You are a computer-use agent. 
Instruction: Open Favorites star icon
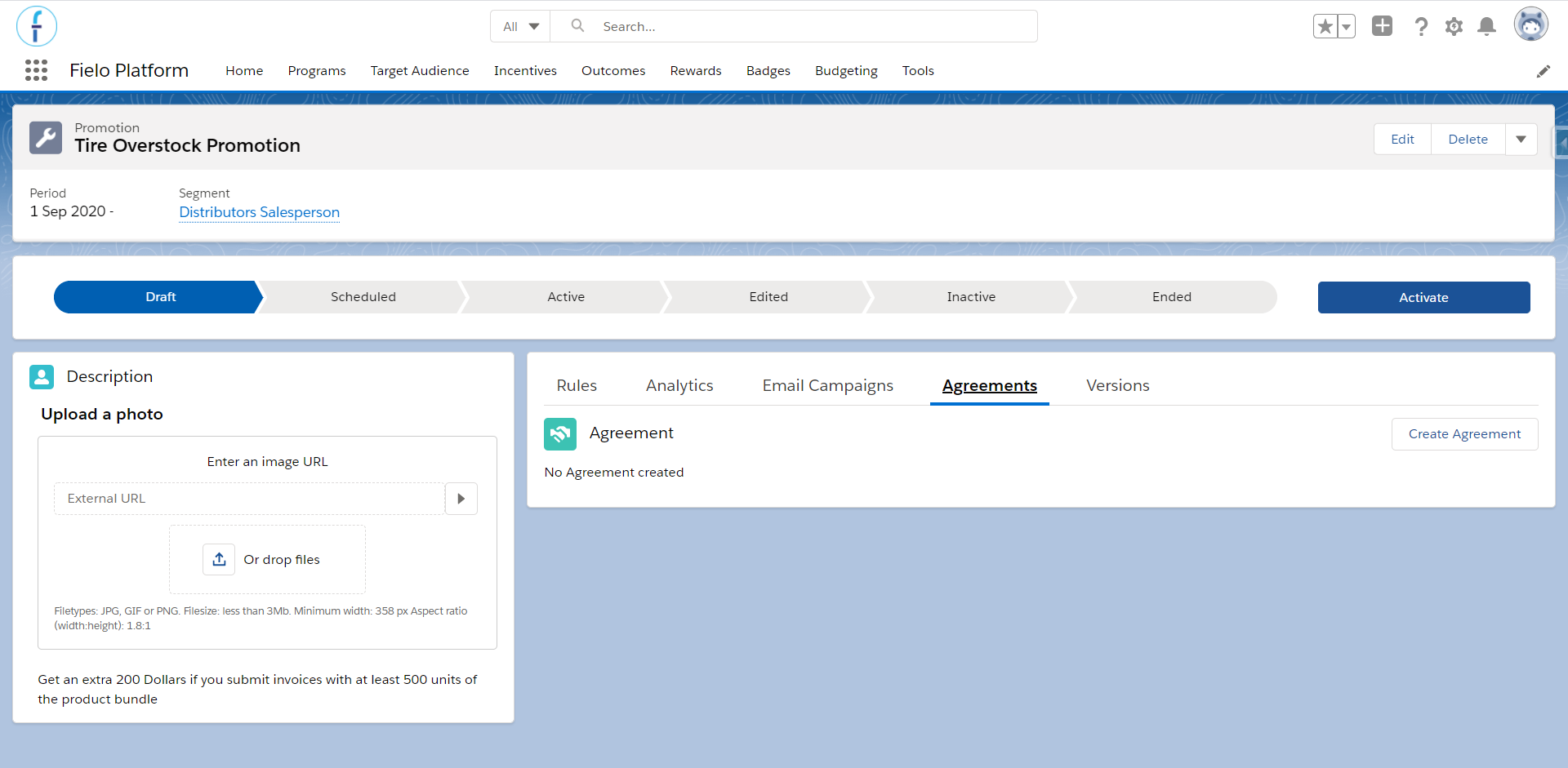click(x=1325, y=26)
